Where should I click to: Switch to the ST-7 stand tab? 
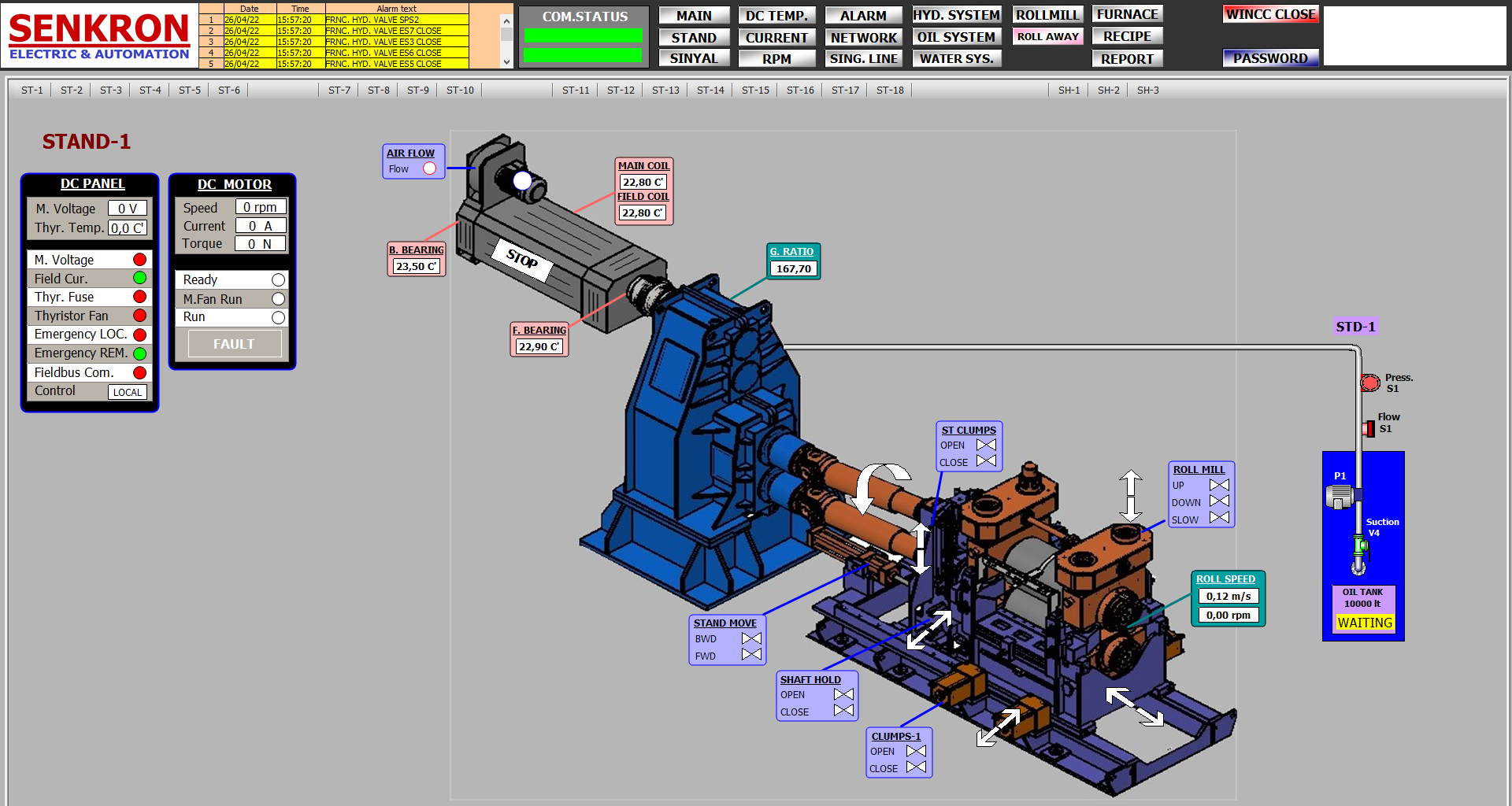click(x=339, y=91)
